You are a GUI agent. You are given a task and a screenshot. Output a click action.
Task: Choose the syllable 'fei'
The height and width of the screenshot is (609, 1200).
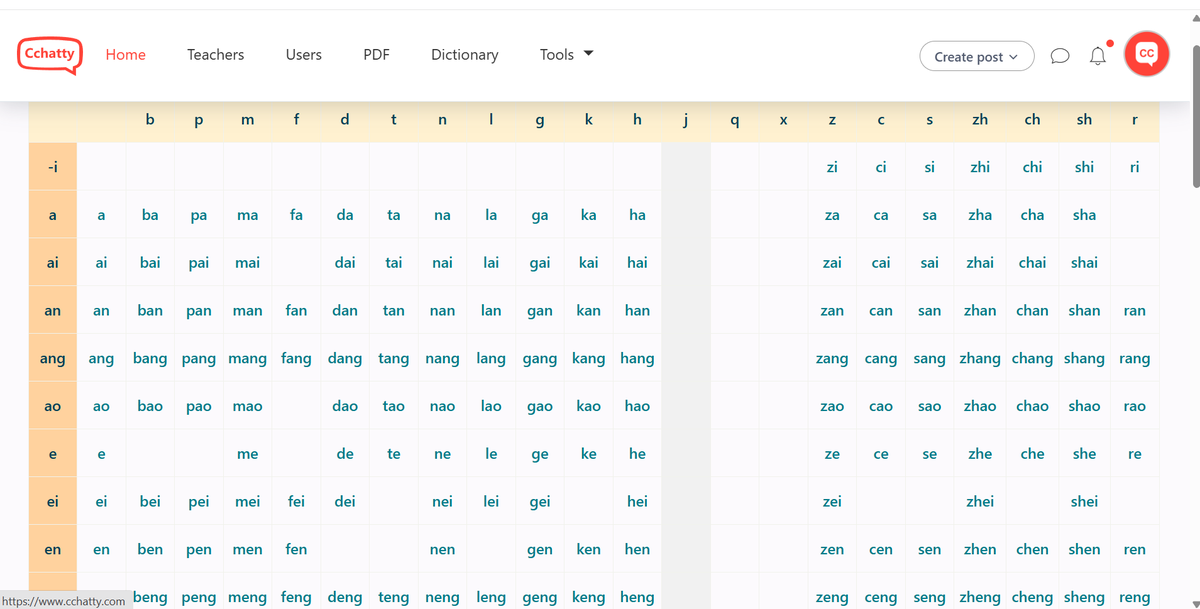[x=296, y=501]
